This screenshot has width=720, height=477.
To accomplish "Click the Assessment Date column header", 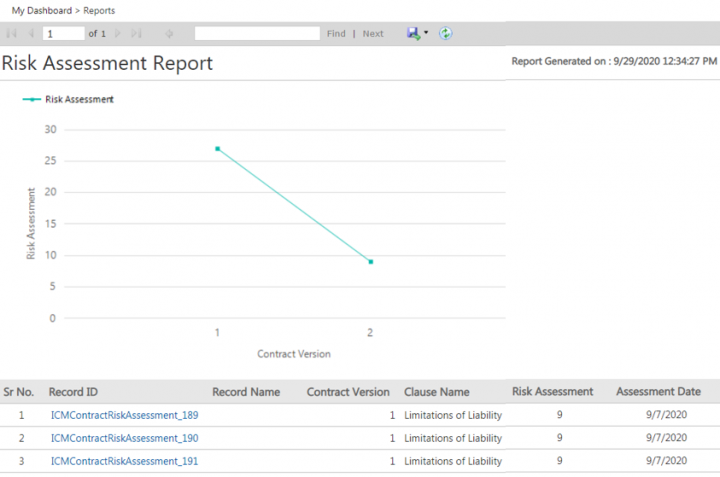I will coord(658,392).
